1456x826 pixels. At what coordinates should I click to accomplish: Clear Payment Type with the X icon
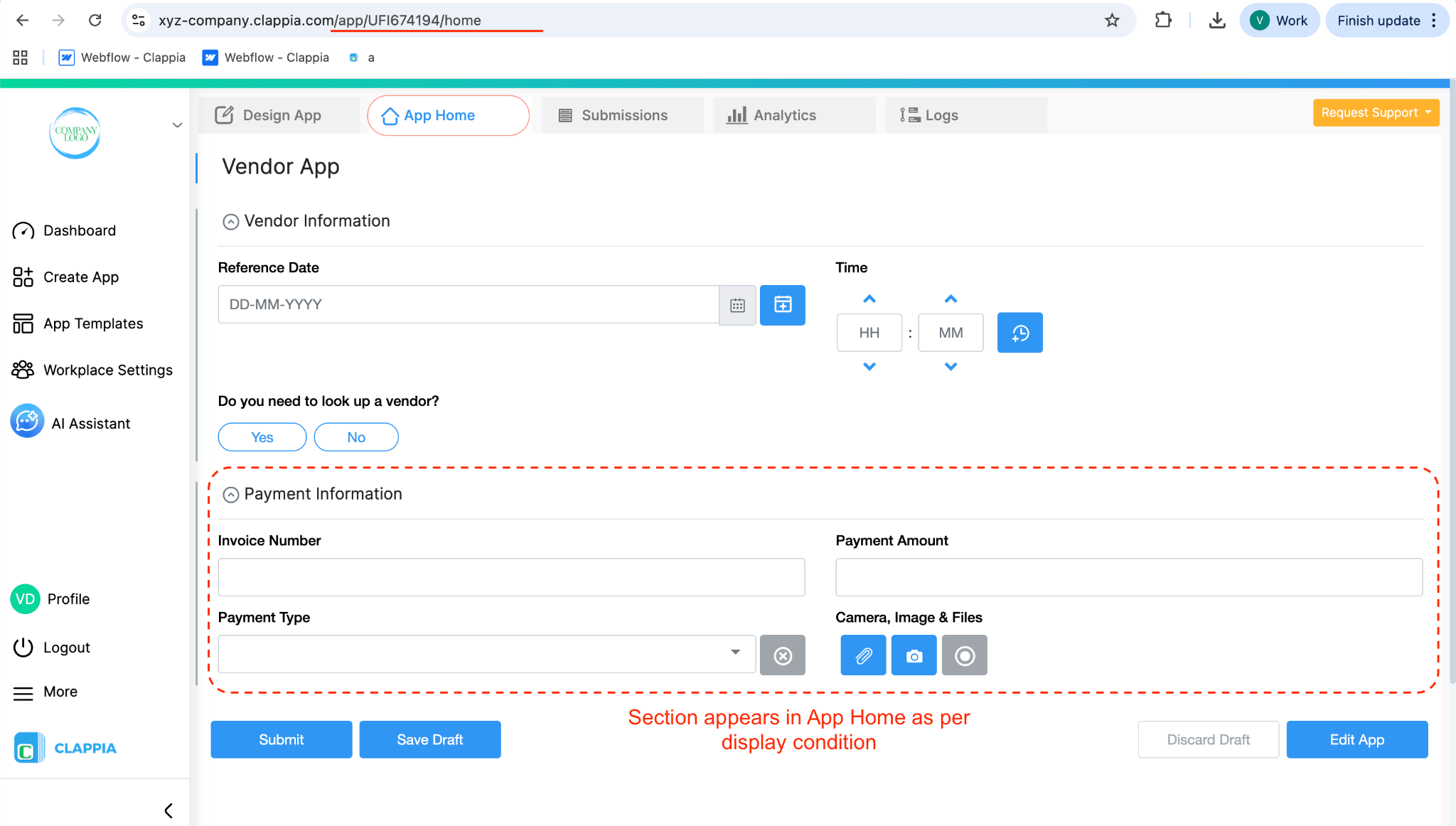point(782,655)
